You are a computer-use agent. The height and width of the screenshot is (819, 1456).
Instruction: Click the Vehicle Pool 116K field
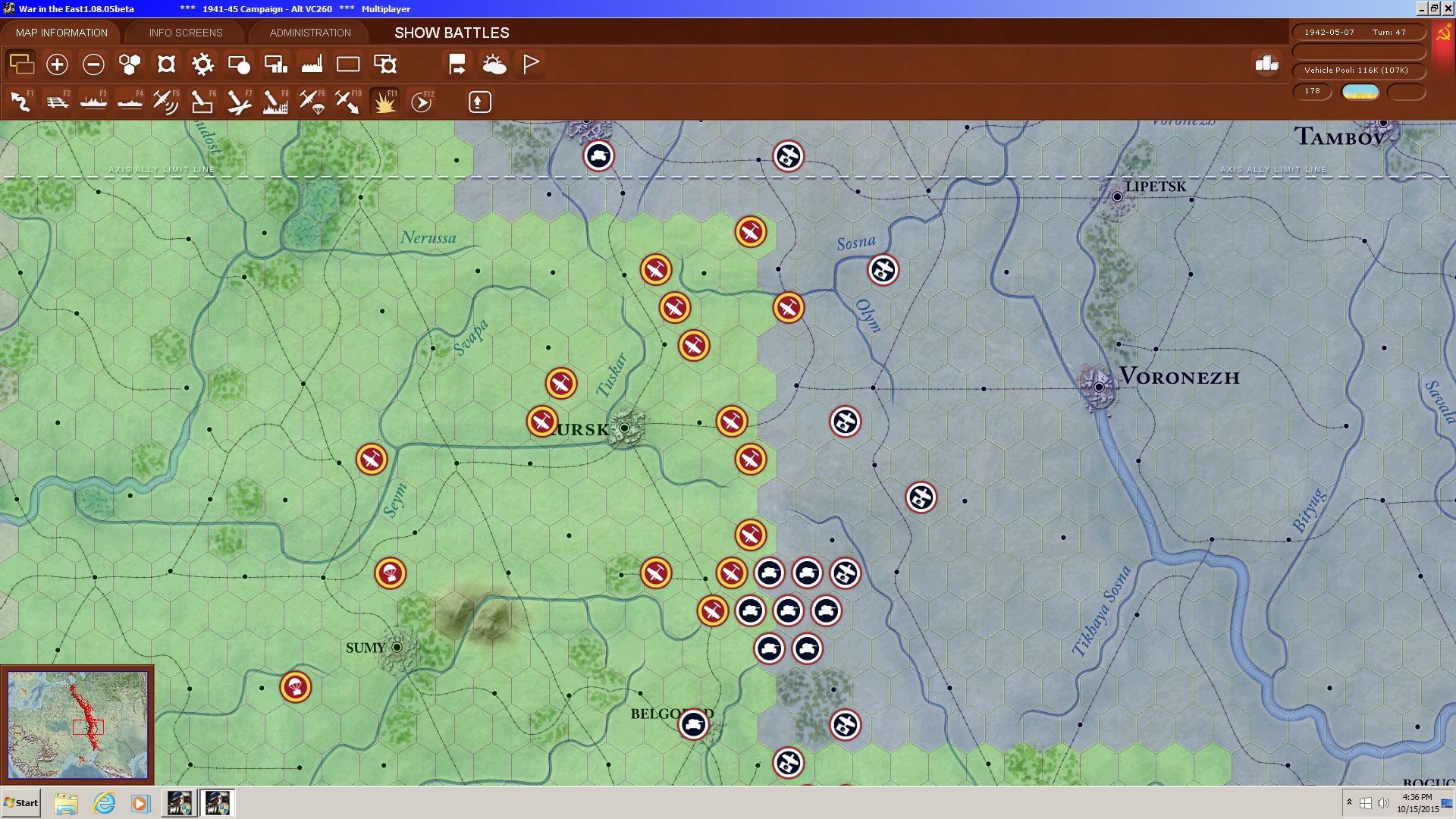(x=1357, y=71)
